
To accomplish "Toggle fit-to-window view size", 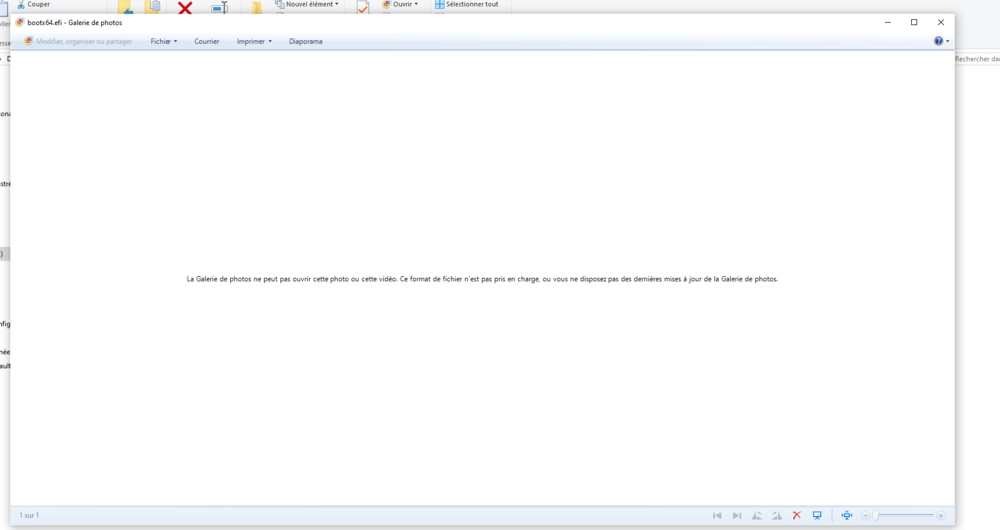I will click(x=847, y=515).
